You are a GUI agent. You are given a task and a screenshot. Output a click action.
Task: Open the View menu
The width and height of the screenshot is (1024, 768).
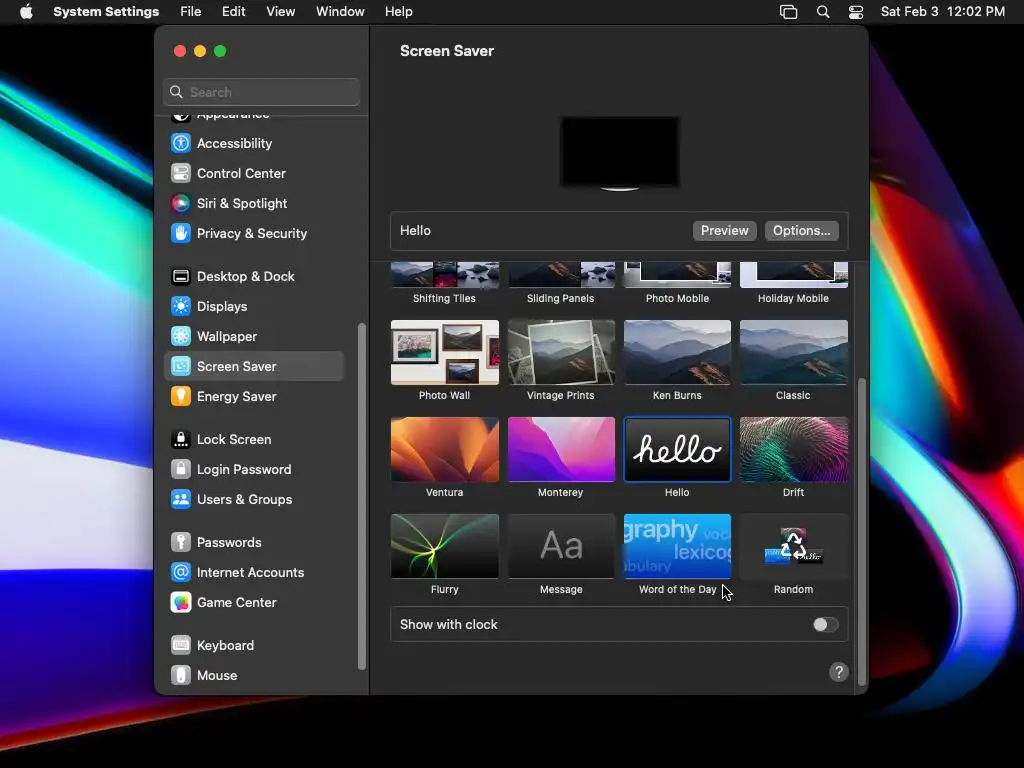pos(280,12)
